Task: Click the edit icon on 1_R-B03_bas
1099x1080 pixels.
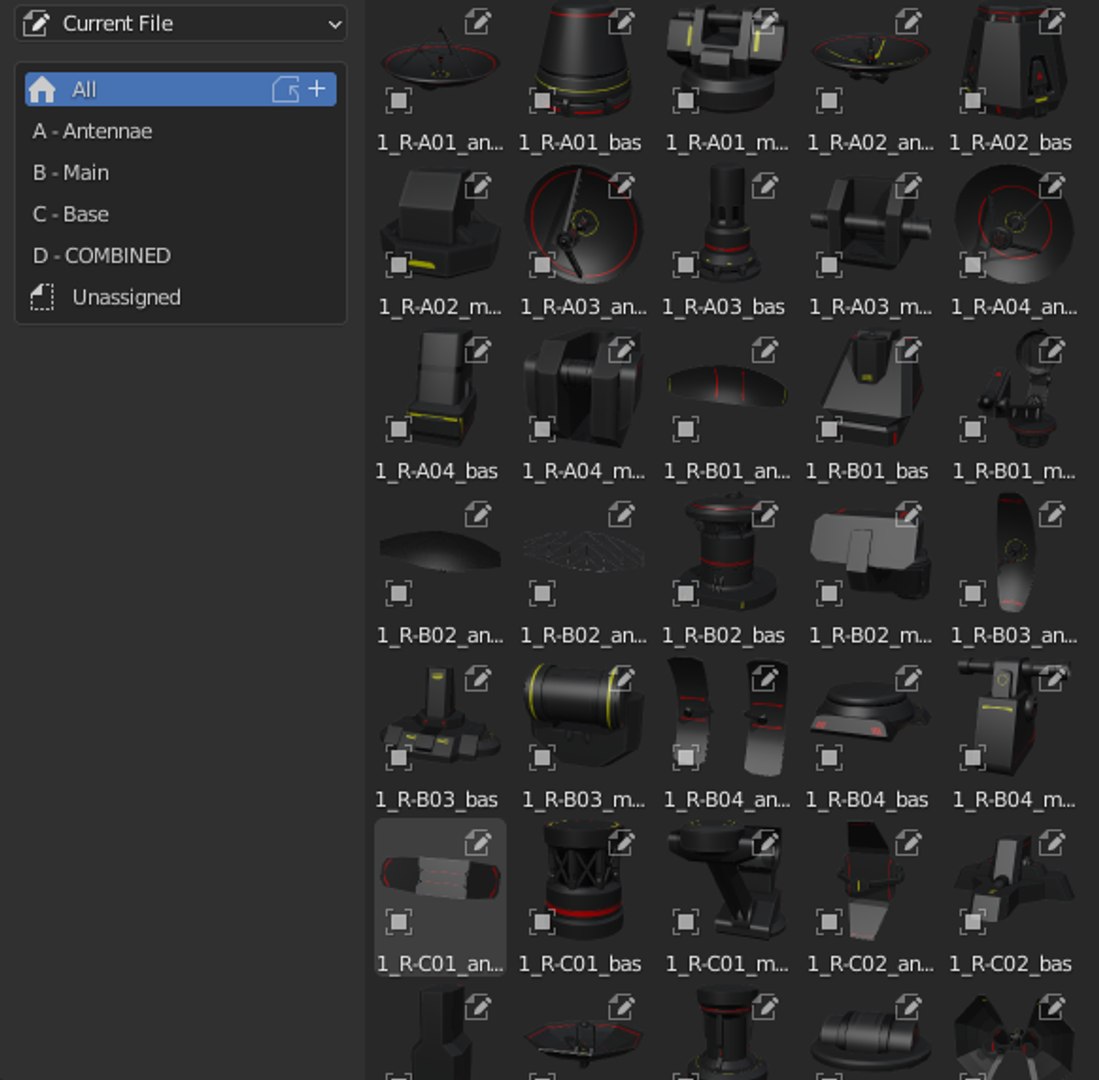Action: 477,678
